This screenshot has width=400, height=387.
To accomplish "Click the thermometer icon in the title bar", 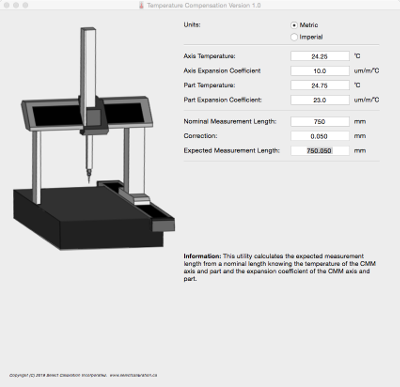I will (x=141, y=5).
